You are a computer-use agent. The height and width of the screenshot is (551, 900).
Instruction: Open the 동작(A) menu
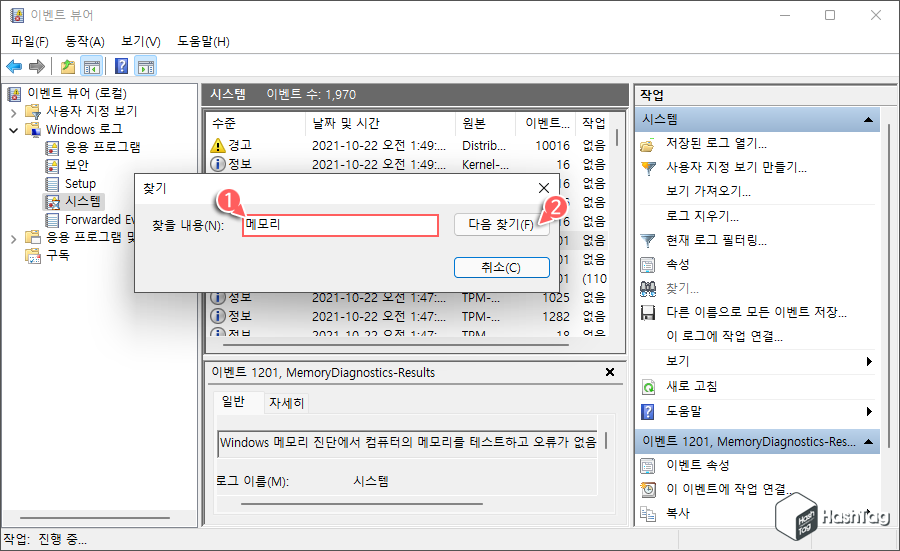pos(85,41)
